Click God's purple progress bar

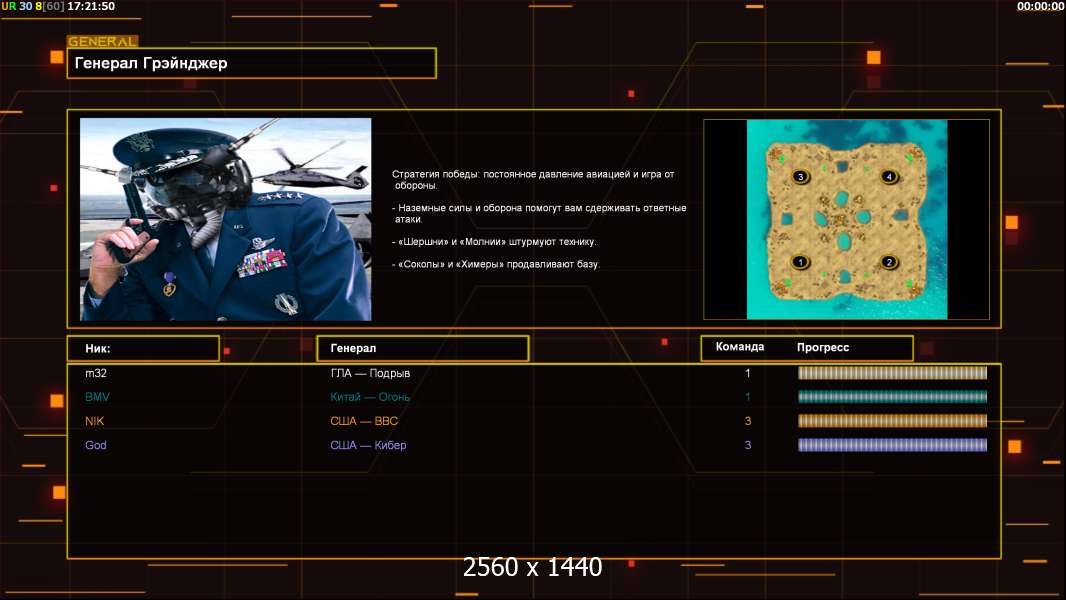tap(892, 445)
